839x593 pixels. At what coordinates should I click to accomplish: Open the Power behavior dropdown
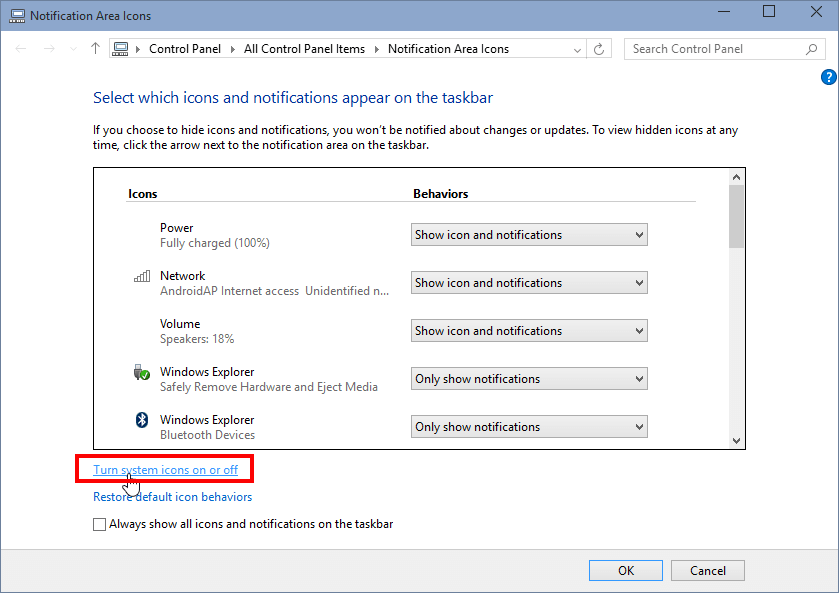[x=529, y=234]
